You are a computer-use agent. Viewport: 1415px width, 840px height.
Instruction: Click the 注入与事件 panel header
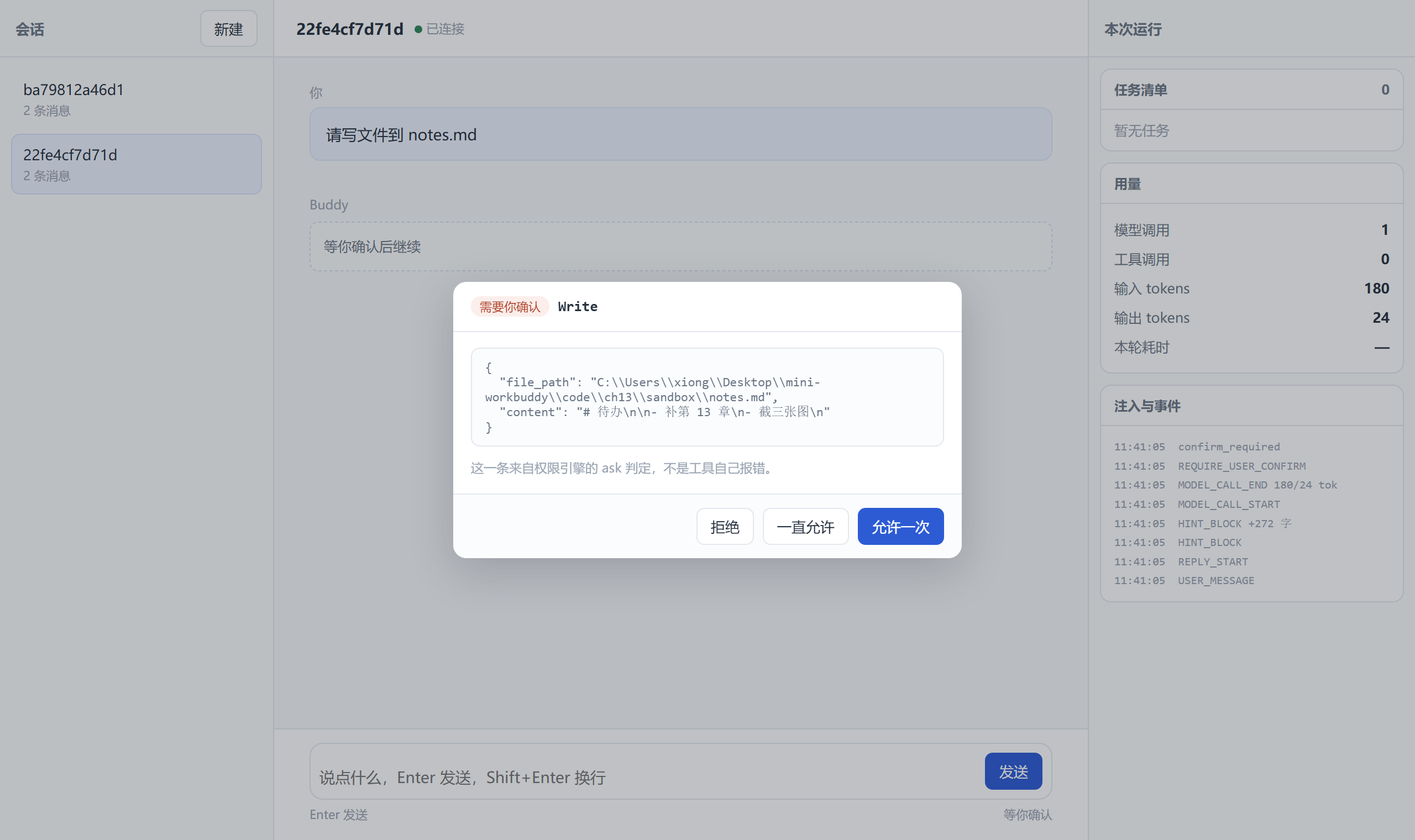[1251, 406]
